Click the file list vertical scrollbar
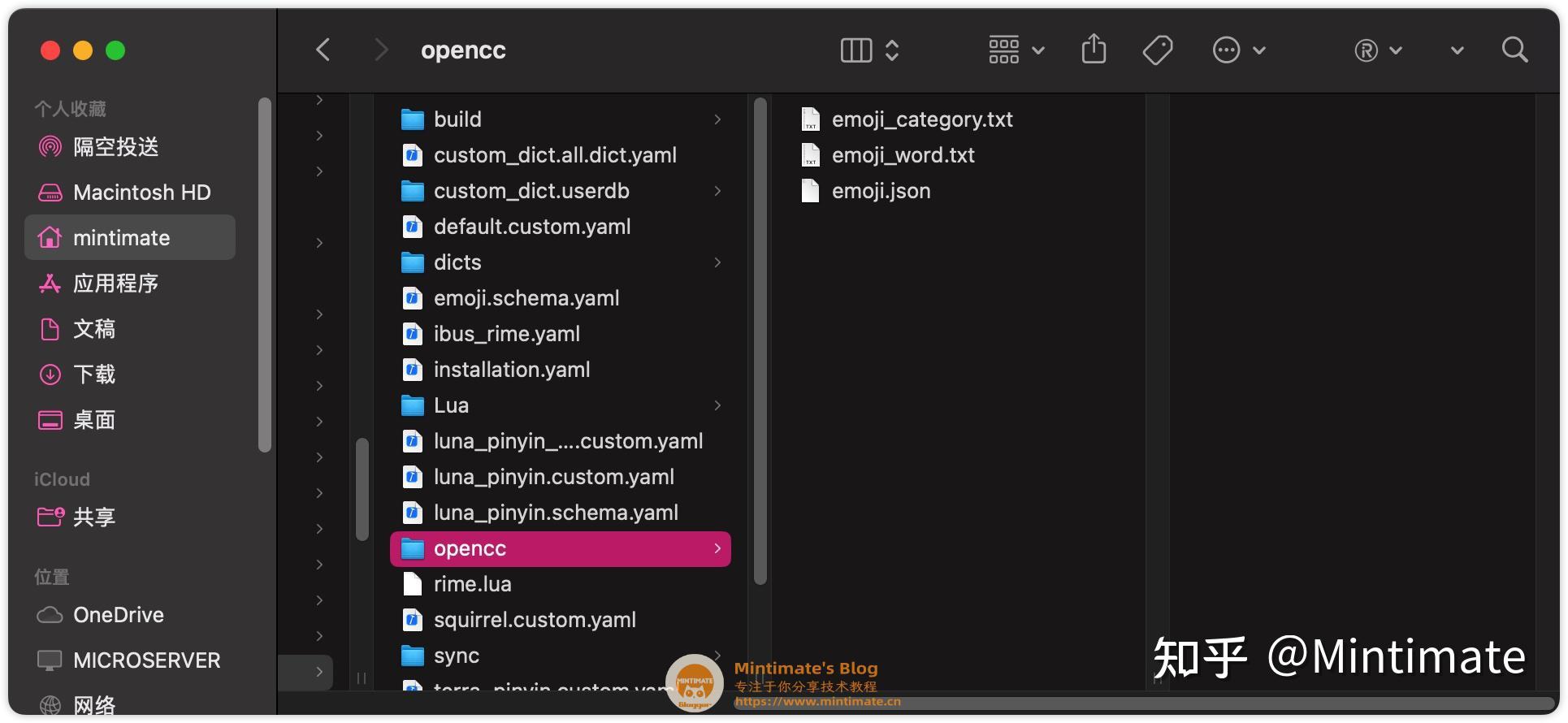Screen dimensions: 1568x723 [760, 341]
